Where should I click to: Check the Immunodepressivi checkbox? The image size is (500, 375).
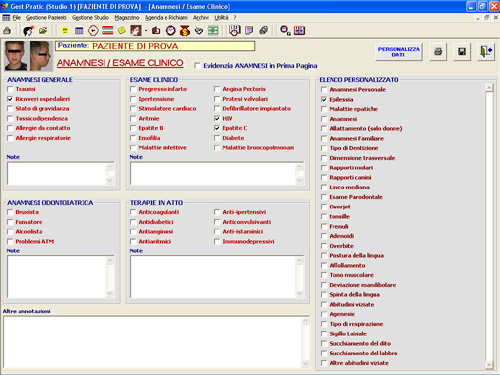tap(217, 241)
